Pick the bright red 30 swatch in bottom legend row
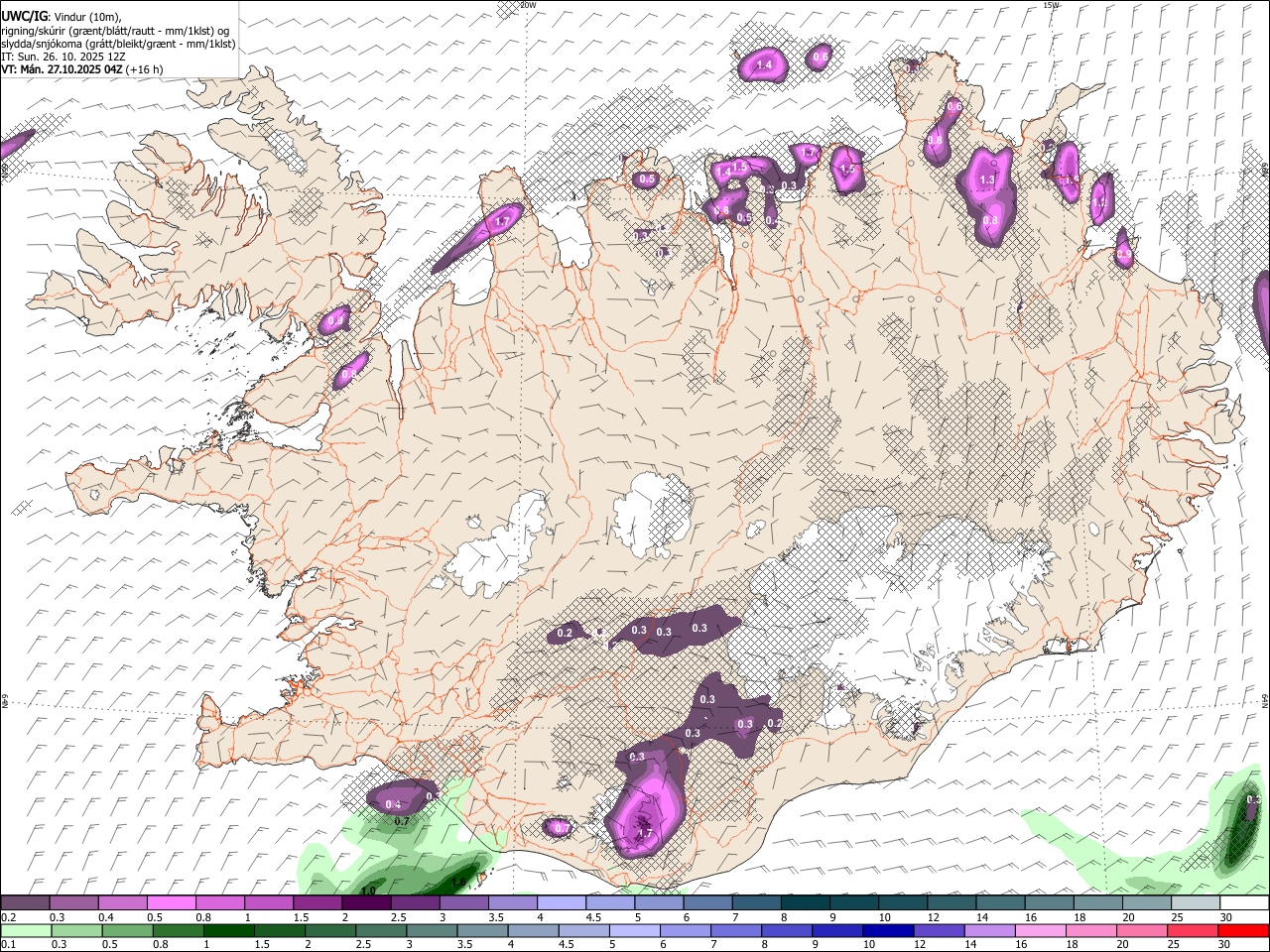This screenshot has width=1270, height=952. 1243,930
